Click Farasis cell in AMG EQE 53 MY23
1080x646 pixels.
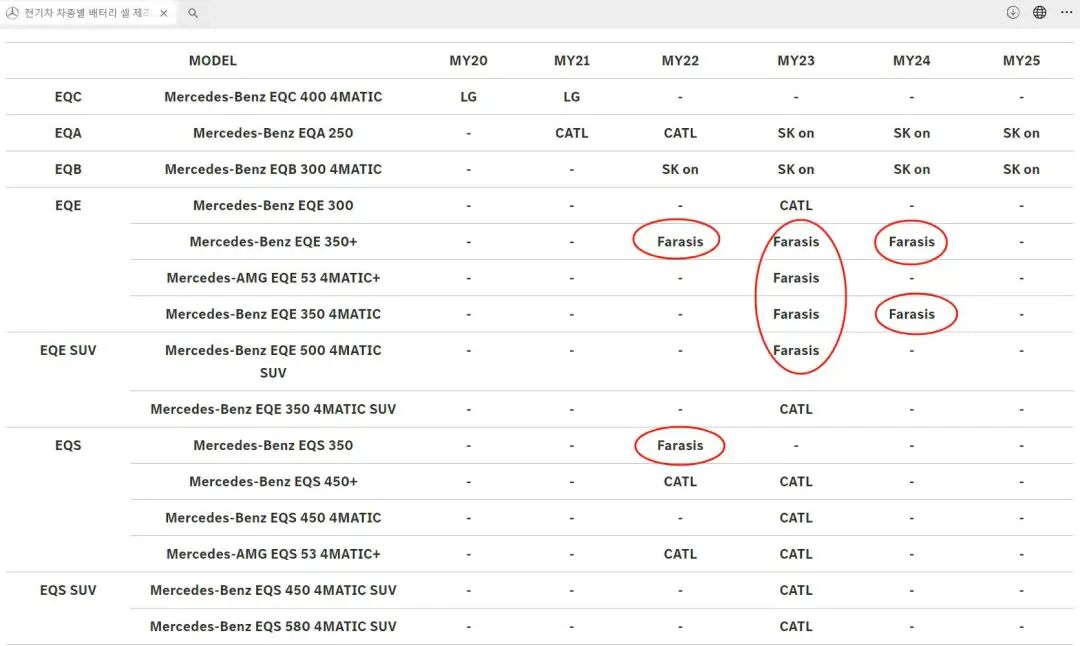click(x=796, y=278)
